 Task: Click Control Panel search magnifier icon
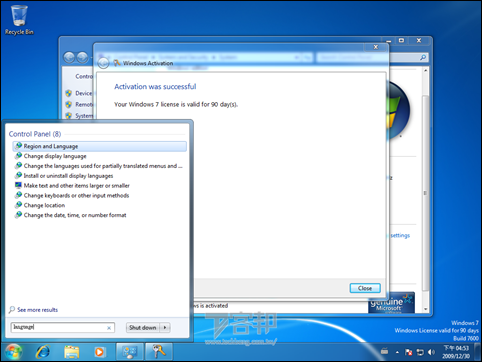(423, 57)
